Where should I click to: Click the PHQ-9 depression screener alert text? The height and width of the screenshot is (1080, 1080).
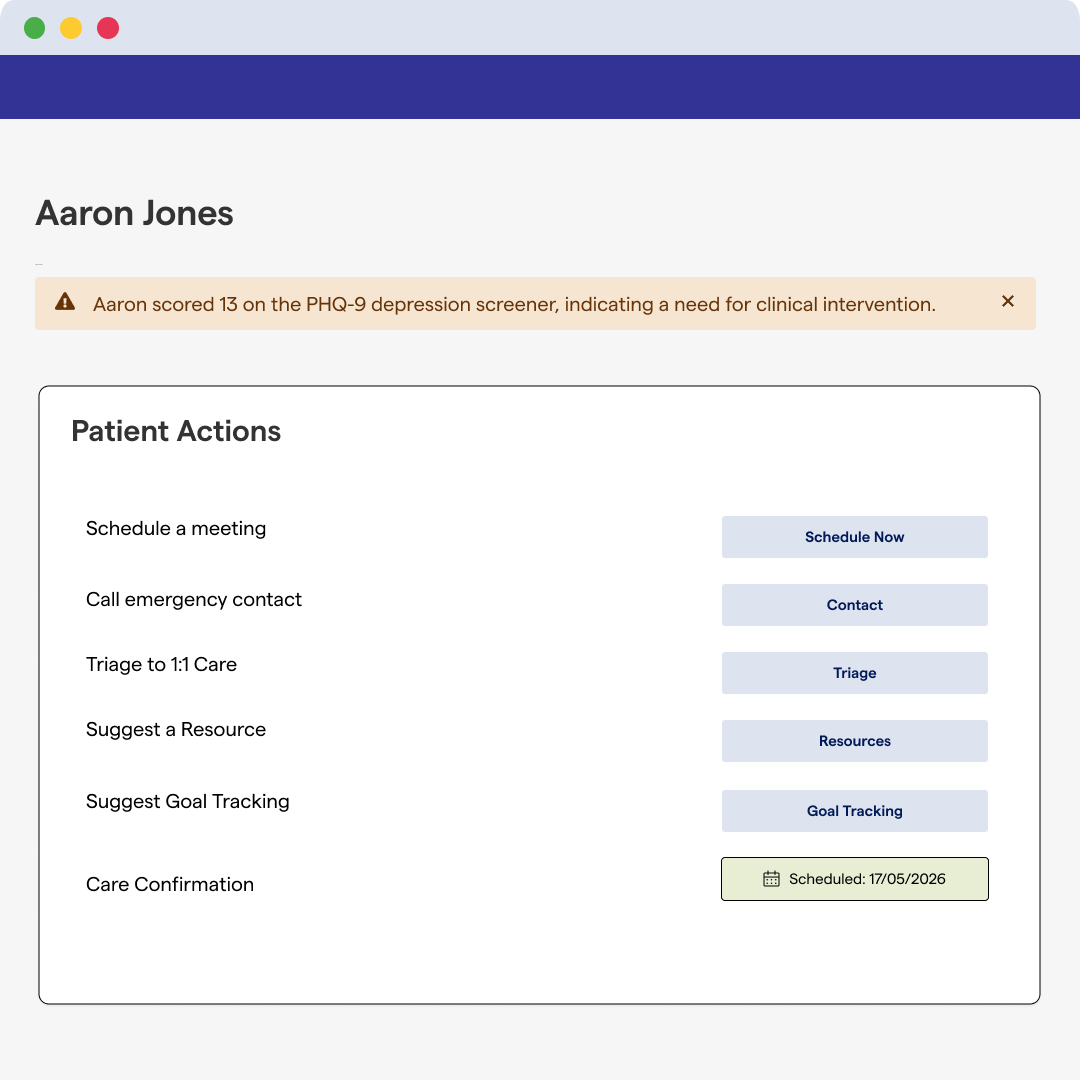click(x=514, y=304)
